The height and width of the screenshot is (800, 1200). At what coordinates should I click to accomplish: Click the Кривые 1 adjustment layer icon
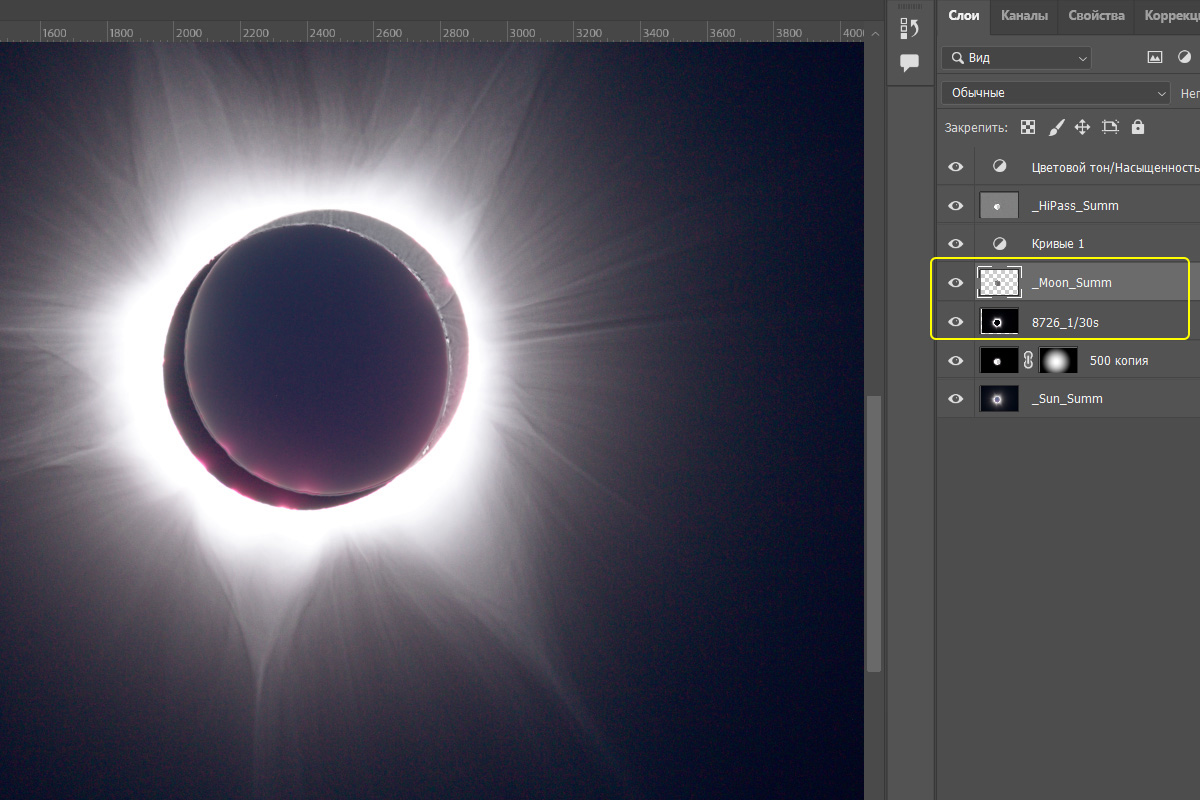click(x=999, y=243)
